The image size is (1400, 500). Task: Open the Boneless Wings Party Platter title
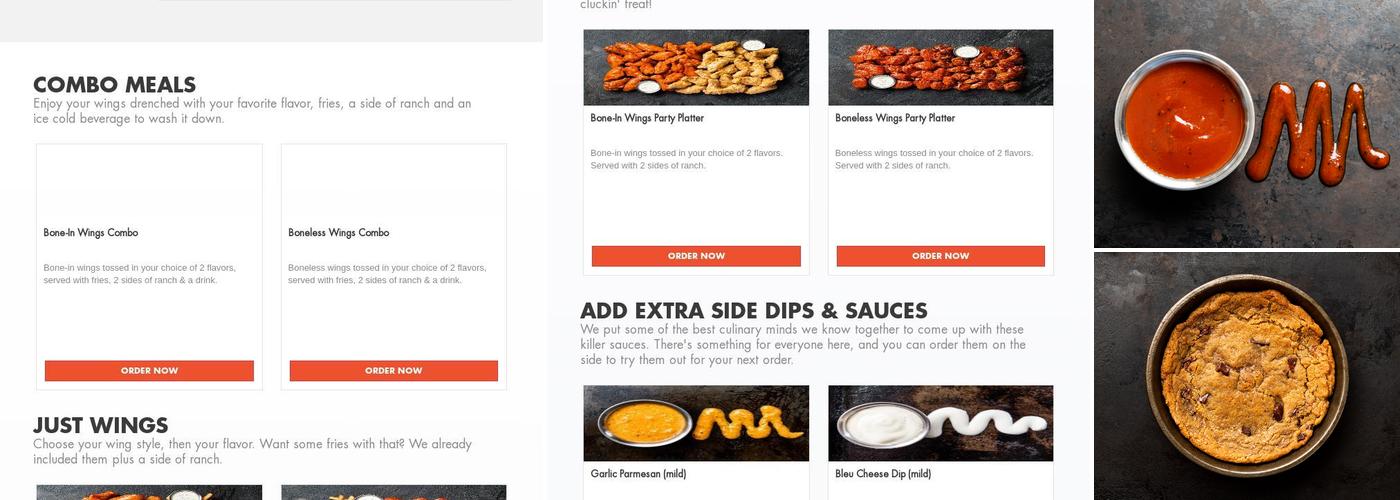(895, 118)
